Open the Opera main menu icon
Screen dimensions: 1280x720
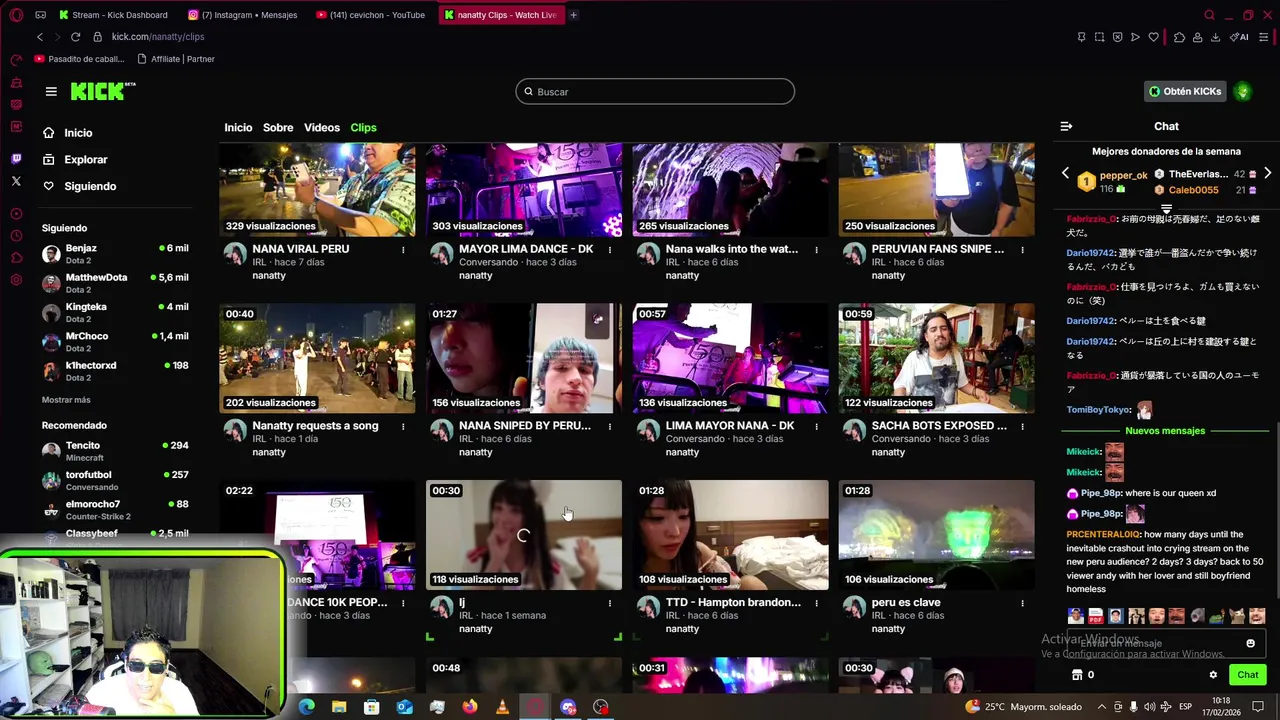click(x=16, y=15)
